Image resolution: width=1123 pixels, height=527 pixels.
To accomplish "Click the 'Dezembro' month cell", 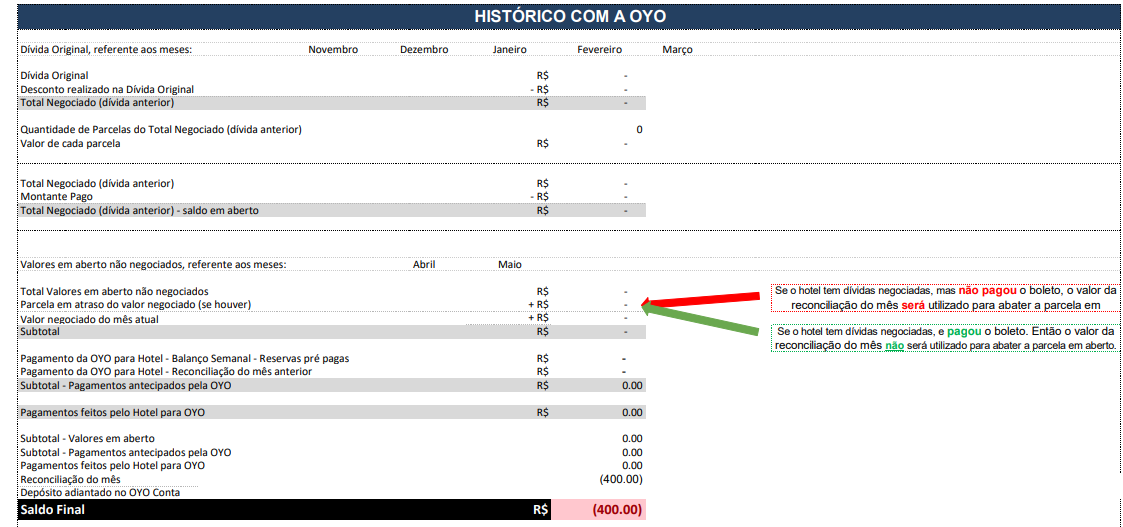I will 424,50.
